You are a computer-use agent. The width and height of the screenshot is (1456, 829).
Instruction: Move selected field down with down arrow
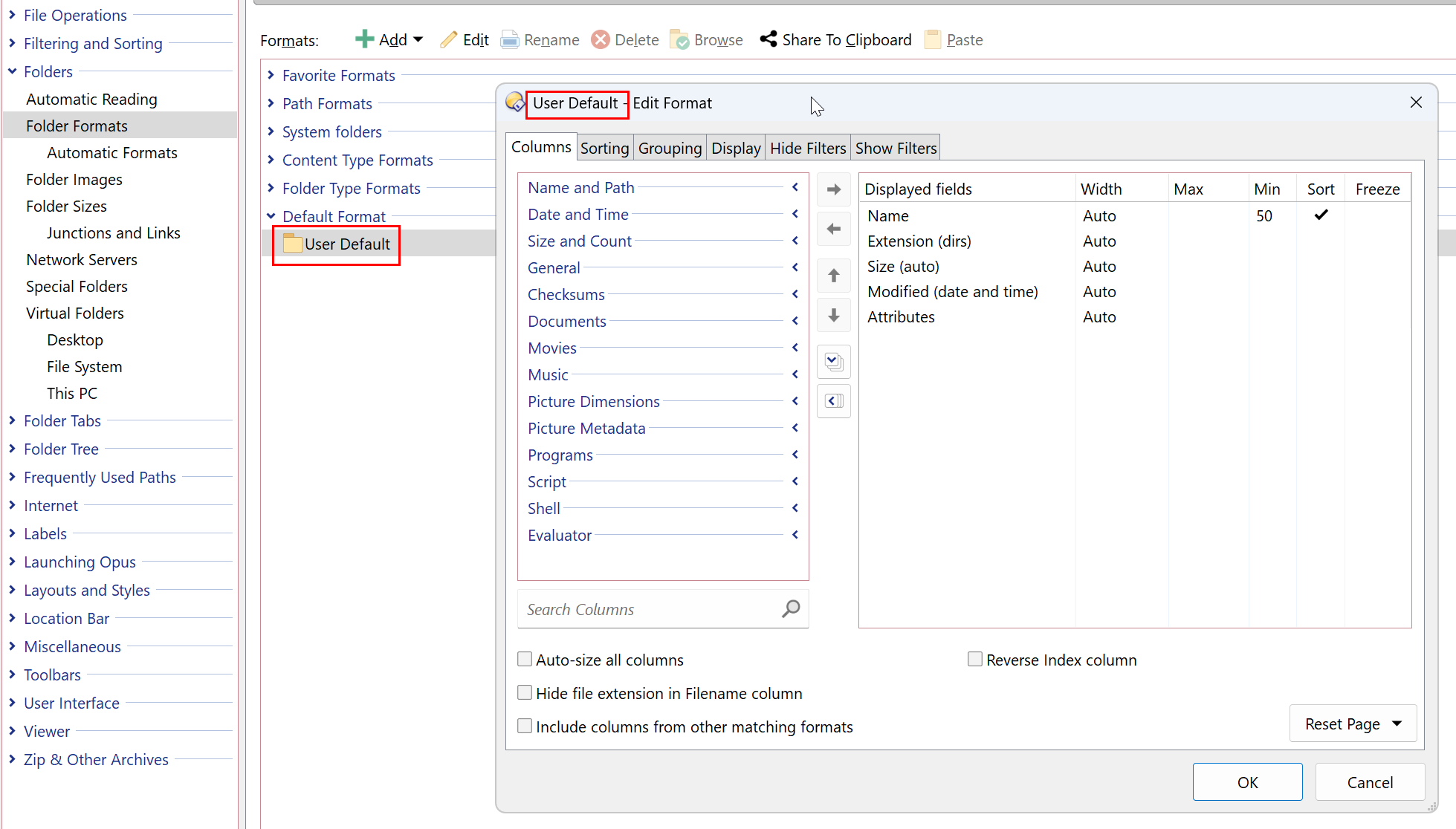coord(833,316)
